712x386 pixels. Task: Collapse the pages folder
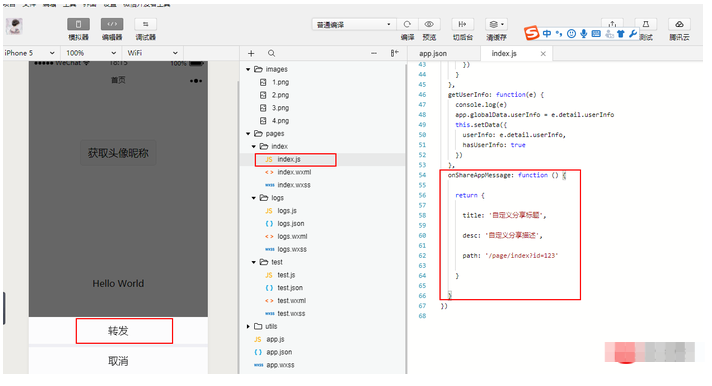(248, 134)
